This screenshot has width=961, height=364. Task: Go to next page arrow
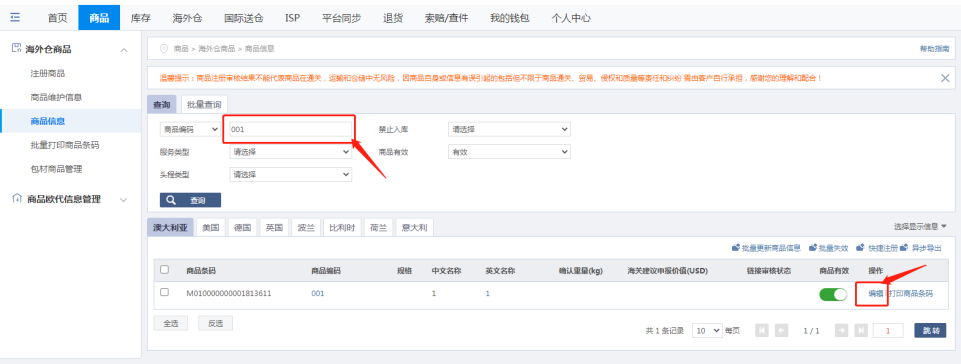pyautogui.click(x=841, y=330)
